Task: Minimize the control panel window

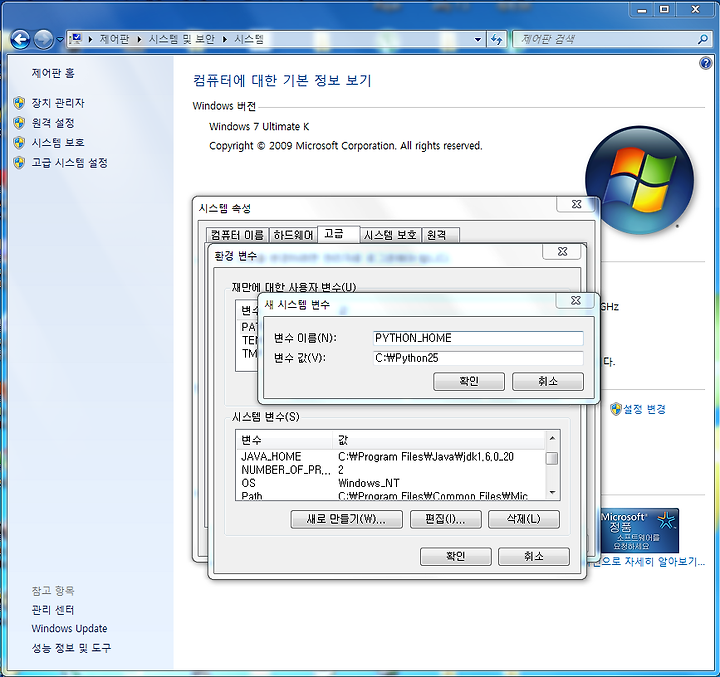Action: tap(642, 10)
